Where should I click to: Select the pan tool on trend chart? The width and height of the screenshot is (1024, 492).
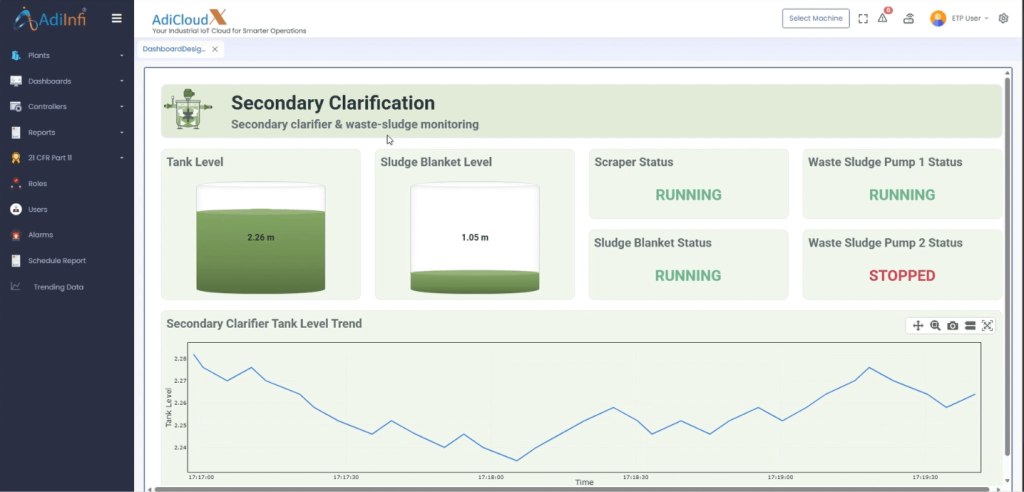coord(918,325)
